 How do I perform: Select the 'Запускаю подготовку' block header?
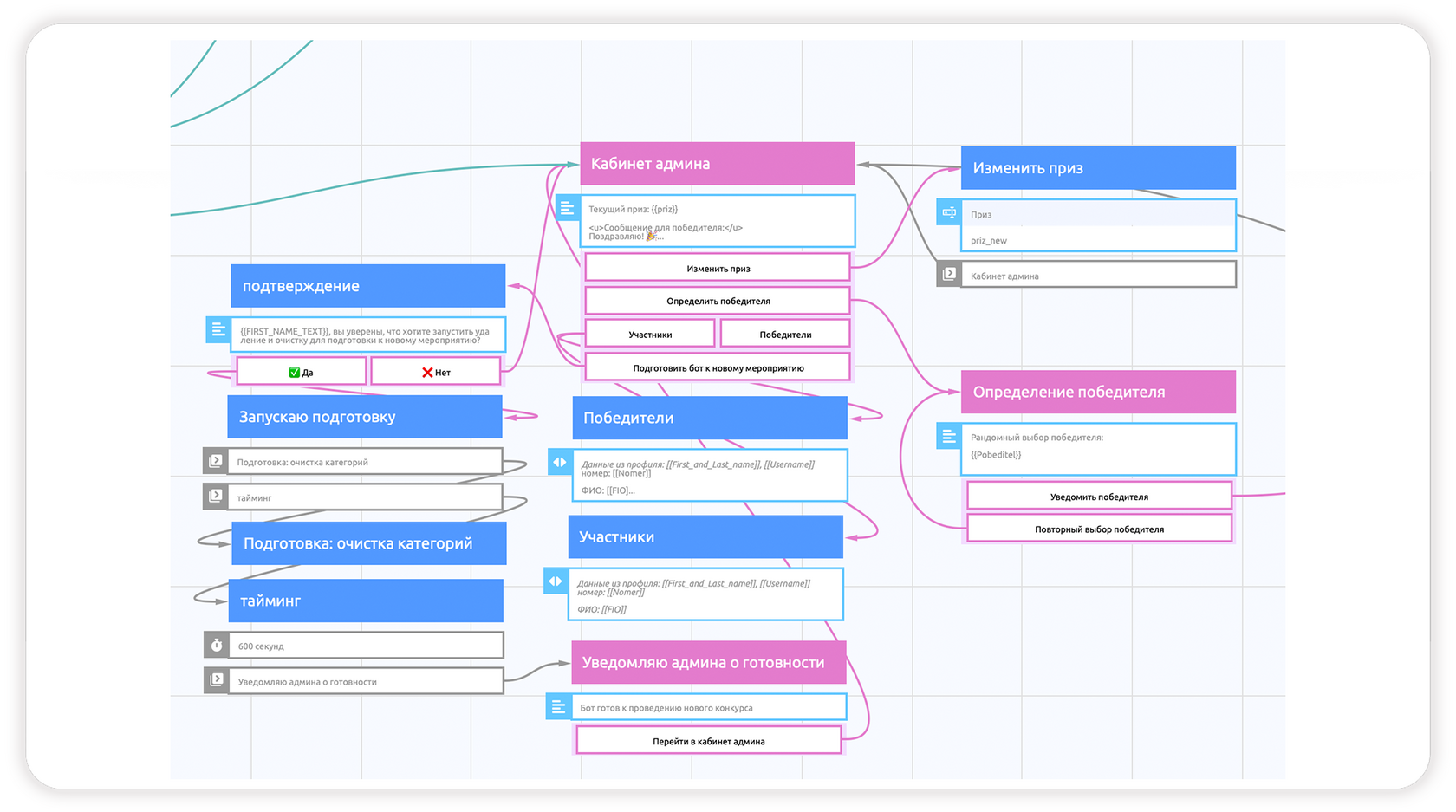pyautogui.click(x=365, y=417)
